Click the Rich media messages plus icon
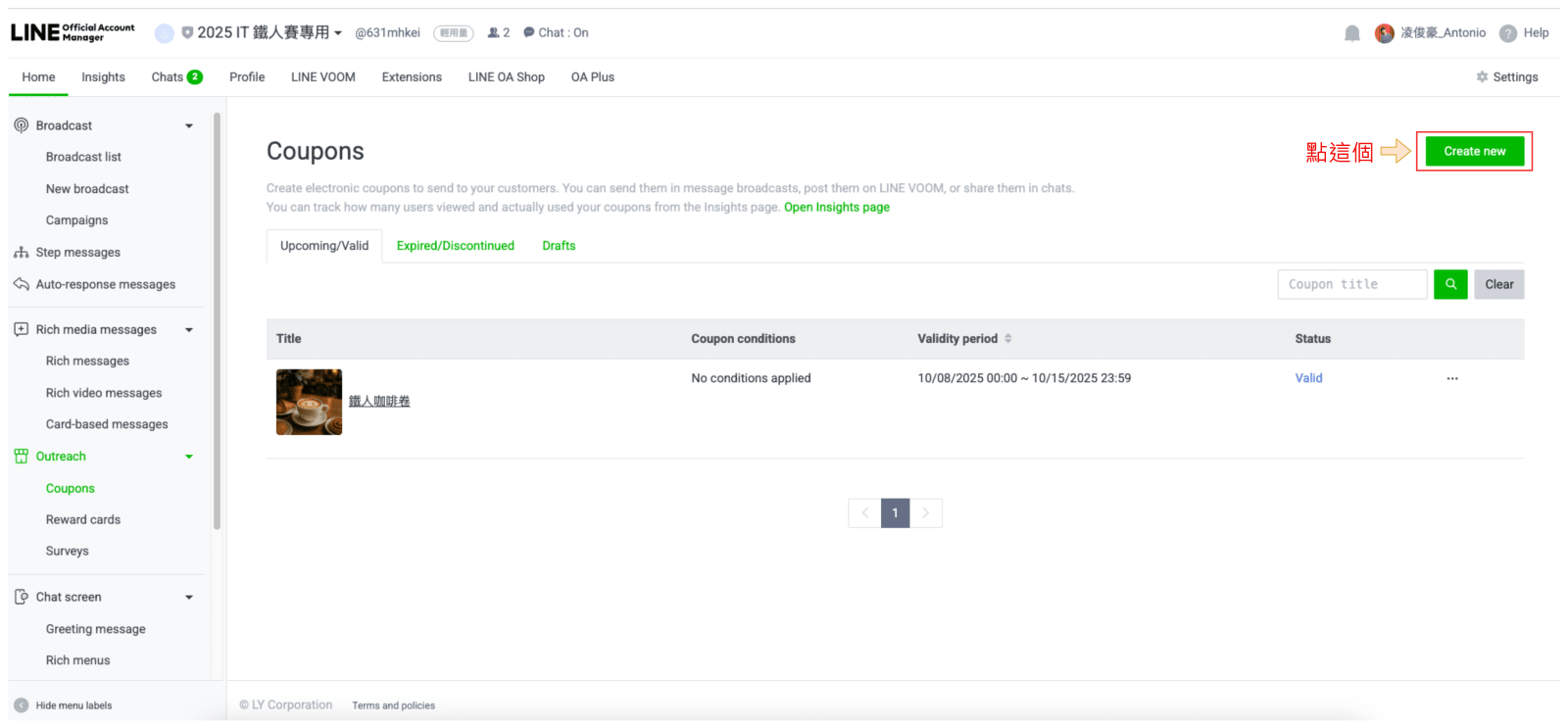 pyautogui.click(x=21, y=329)
